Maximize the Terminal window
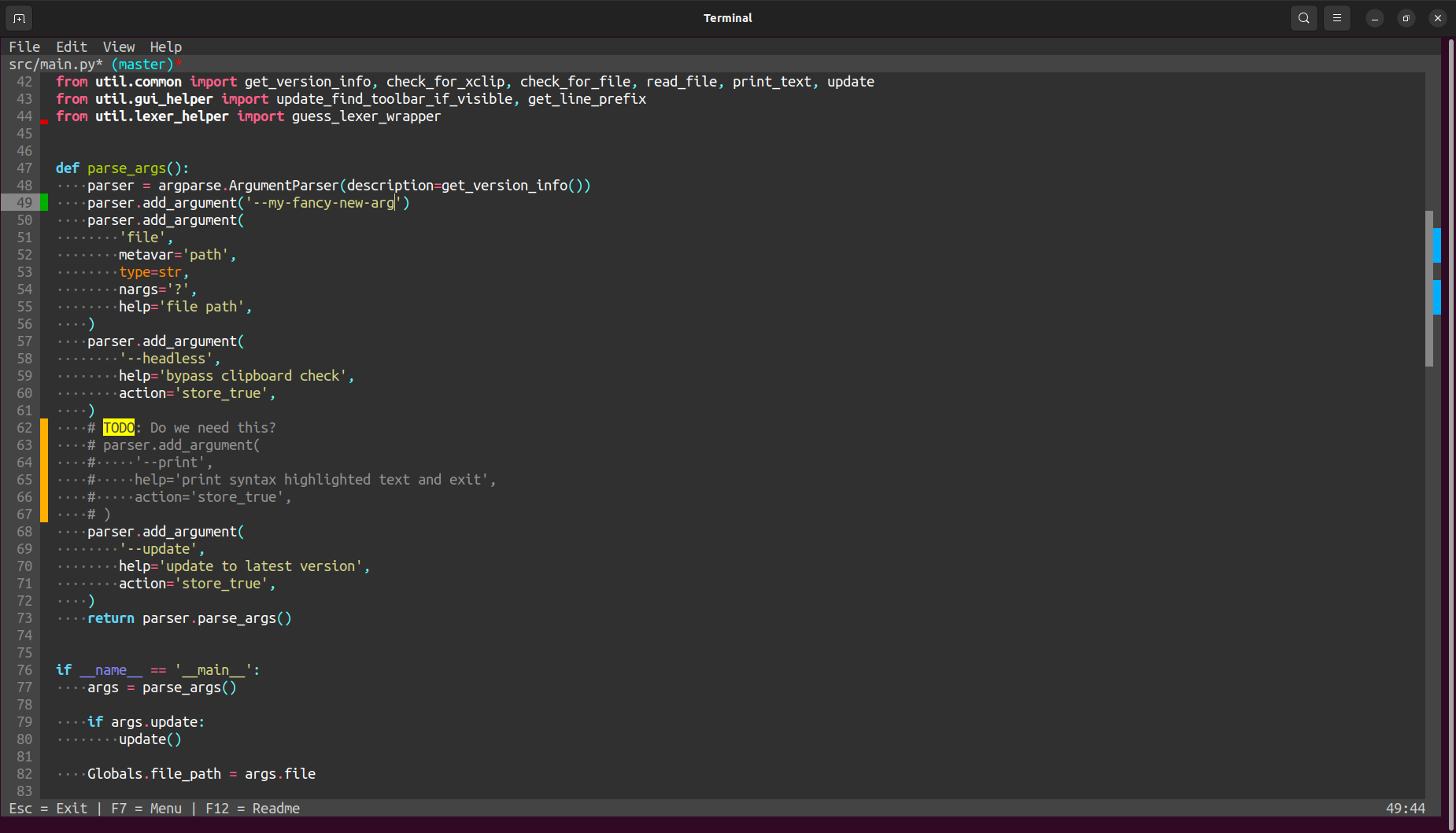Viewport: 1456px width, 833px height. 1406,18
